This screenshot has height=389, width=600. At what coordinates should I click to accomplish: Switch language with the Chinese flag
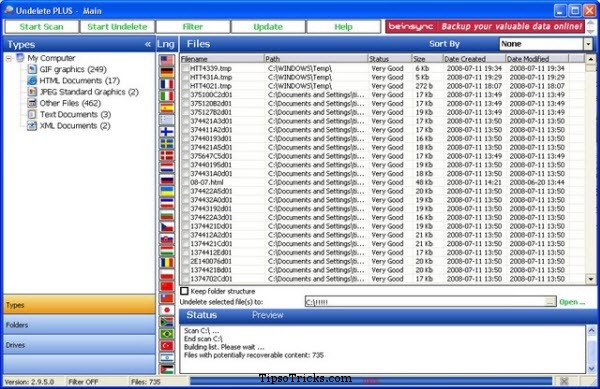pos(166,286)
